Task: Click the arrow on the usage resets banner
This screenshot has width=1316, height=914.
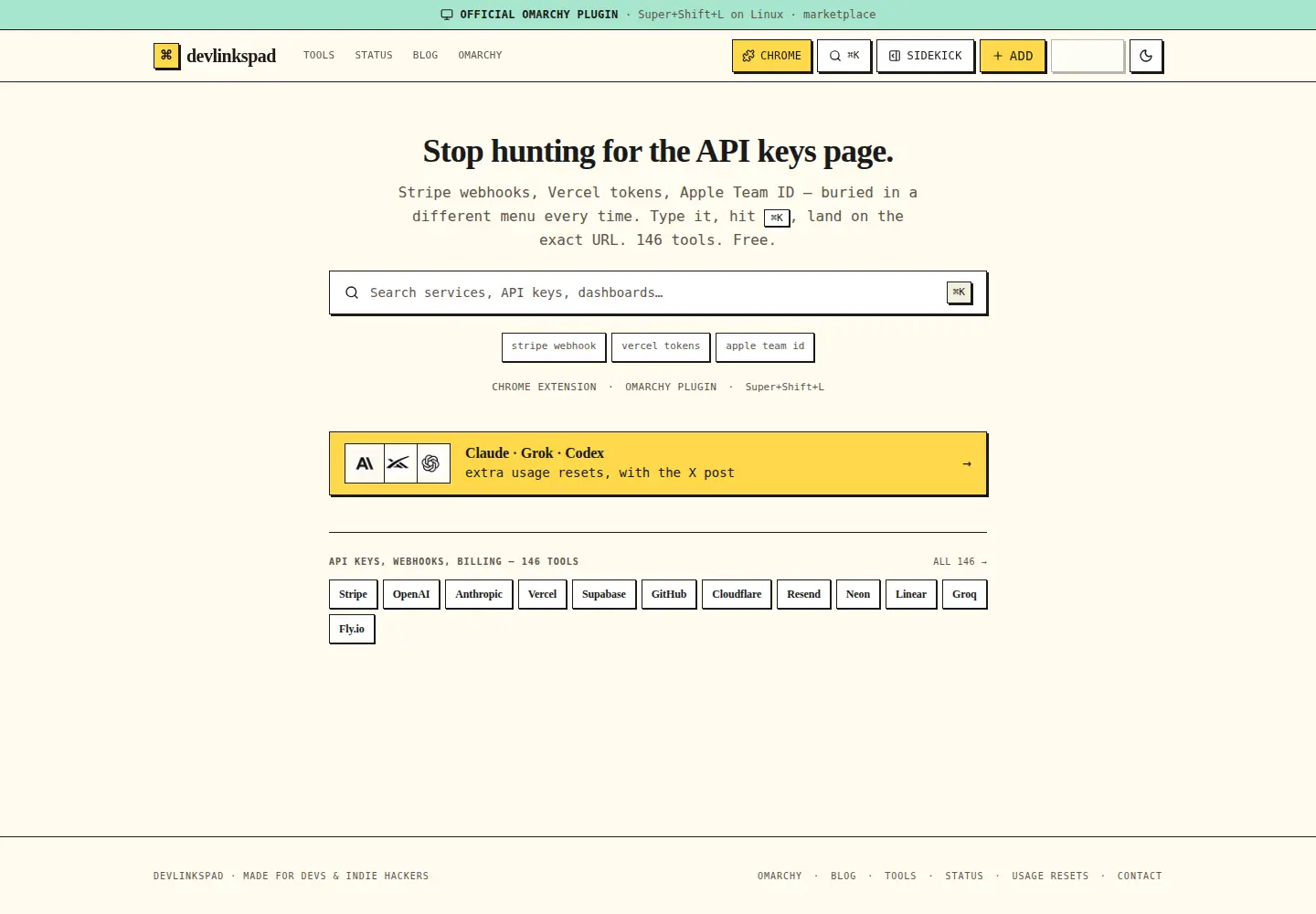Action: pos(967,464)
